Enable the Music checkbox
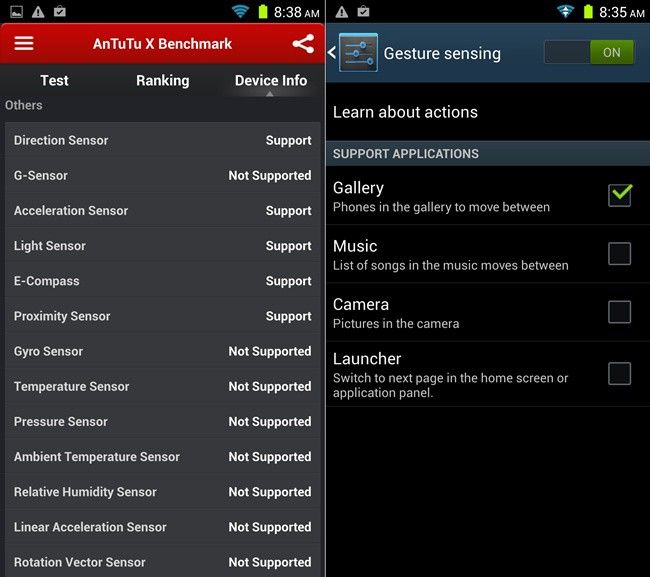Image resolution: width=650 pixels, height=577 pixels. tap(620, 253)
